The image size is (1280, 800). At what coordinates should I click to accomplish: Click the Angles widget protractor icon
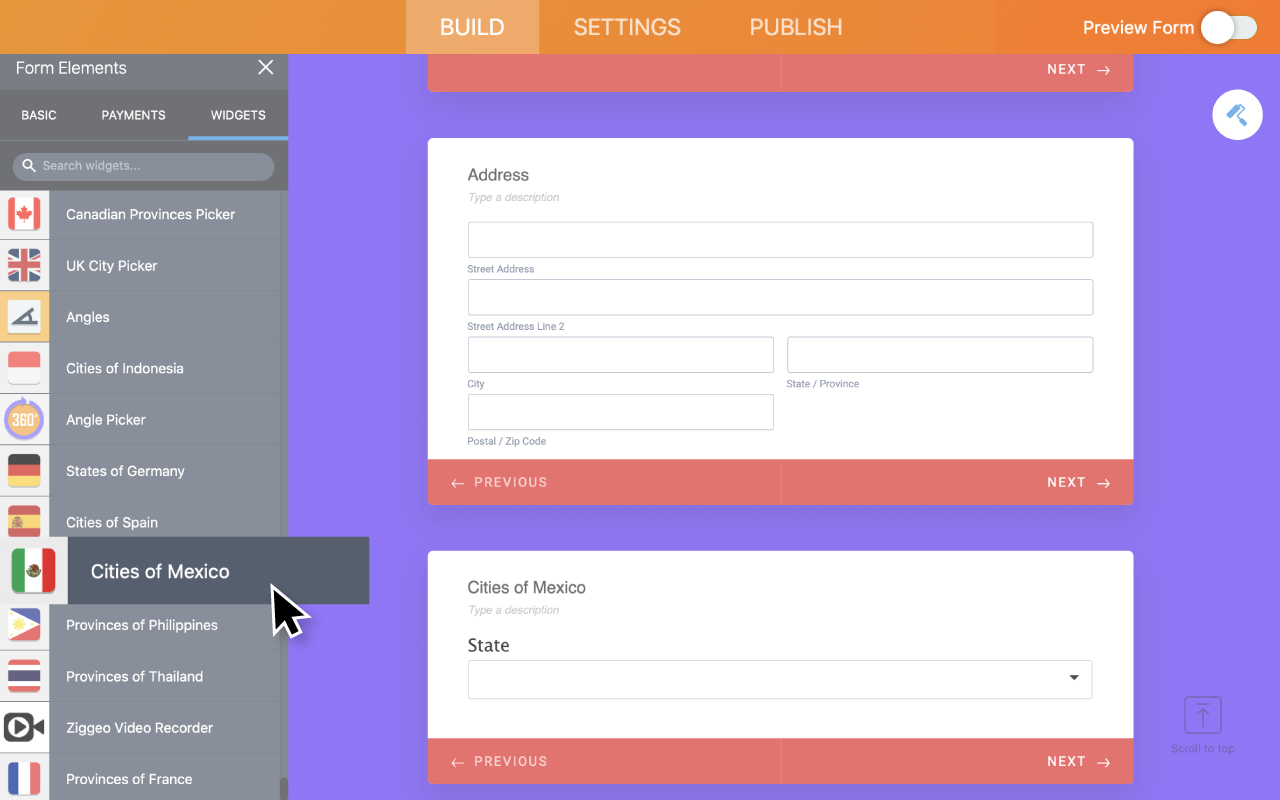24,317
